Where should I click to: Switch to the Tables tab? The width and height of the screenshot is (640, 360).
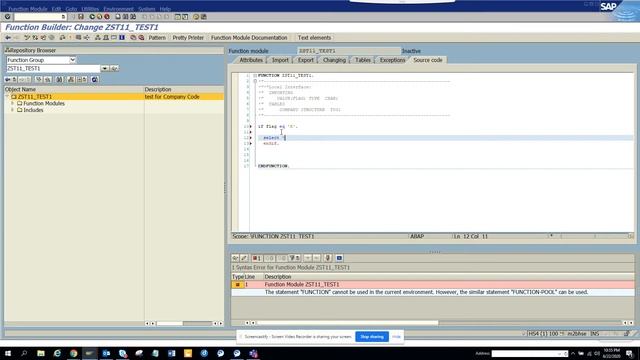coord(362,60)
